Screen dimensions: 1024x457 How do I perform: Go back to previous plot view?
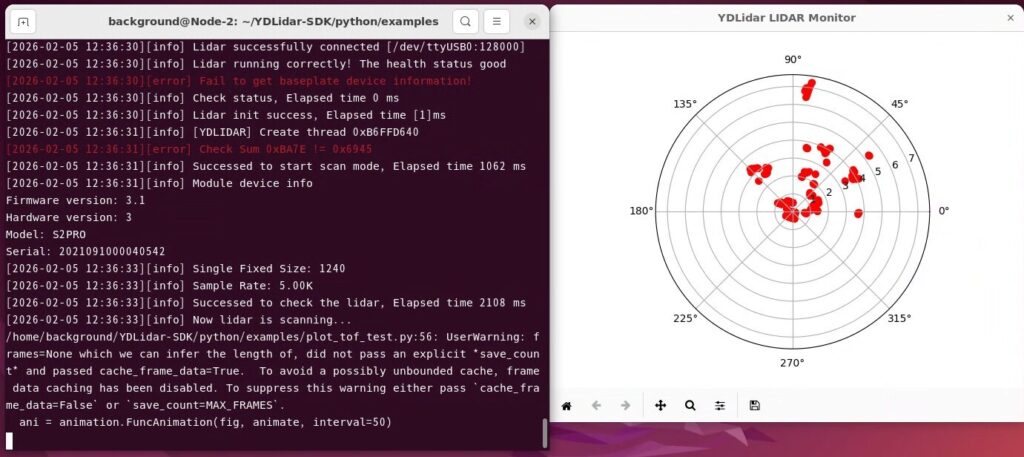(x=597, y=406)
